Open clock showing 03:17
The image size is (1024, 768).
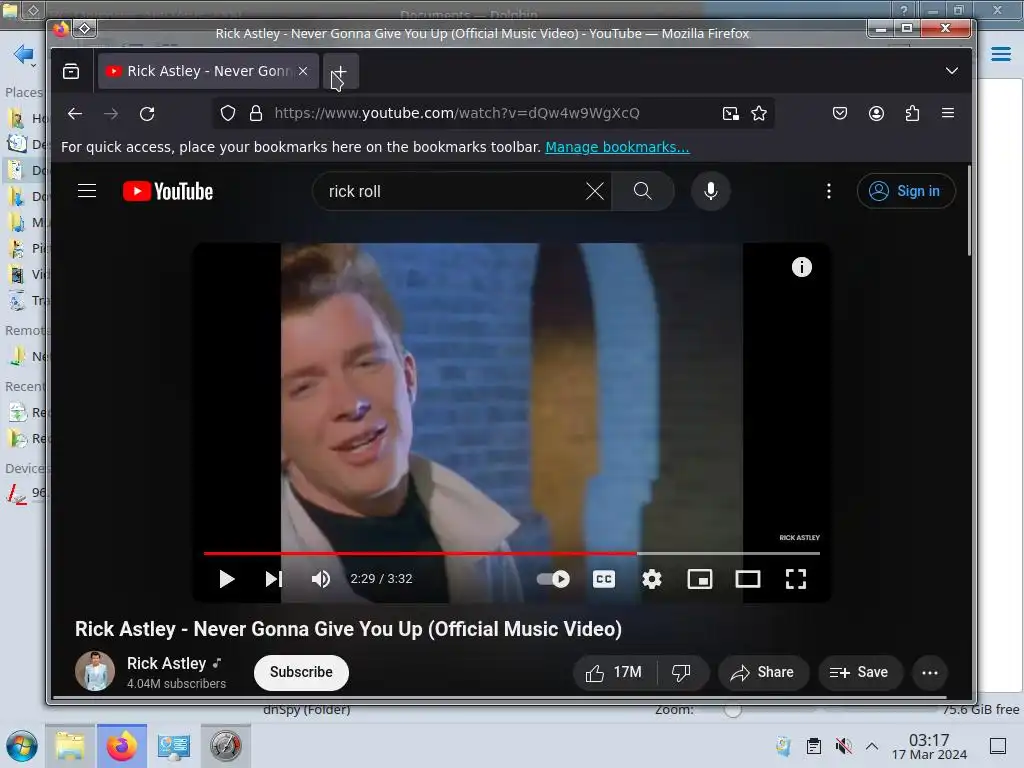[929, 747]
